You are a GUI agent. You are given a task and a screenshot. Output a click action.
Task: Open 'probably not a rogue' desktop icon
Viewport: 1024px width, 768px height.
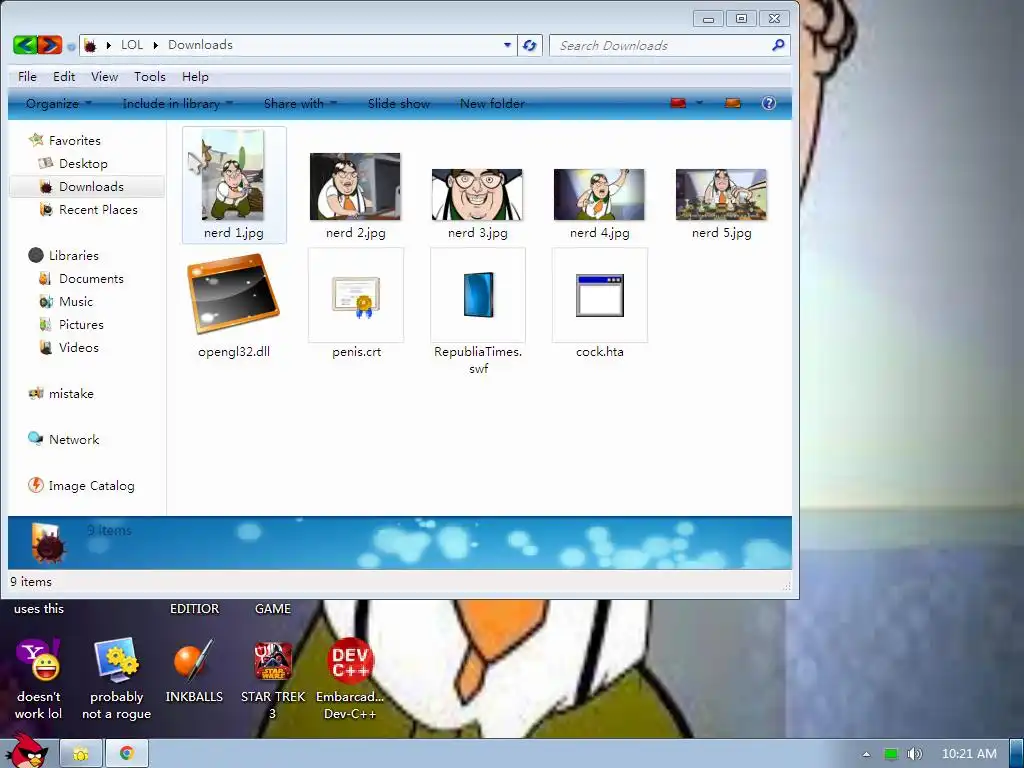pyautogui.click(x=116, y=660)
